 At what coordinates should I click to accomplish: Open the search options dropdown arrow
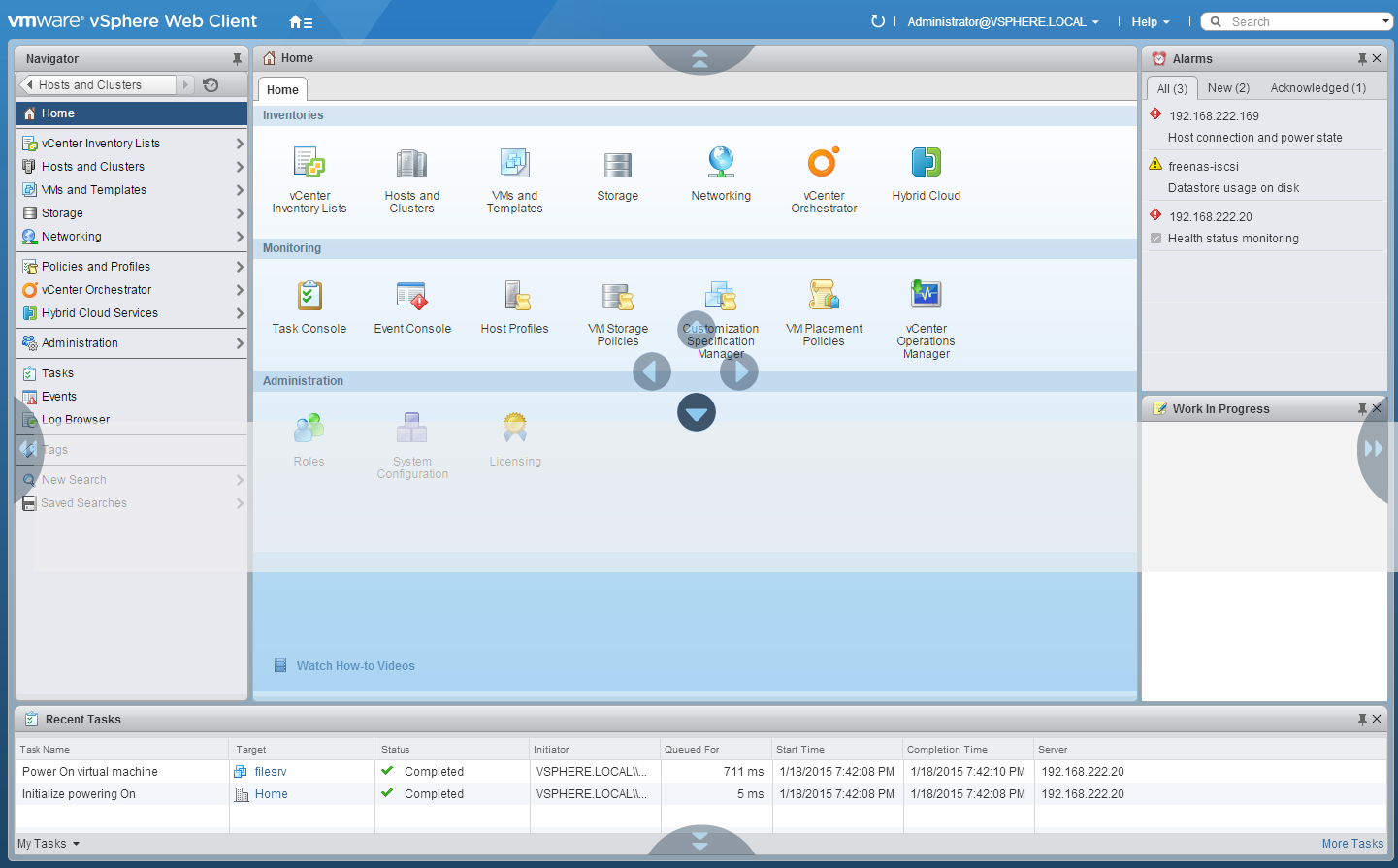1385,21
